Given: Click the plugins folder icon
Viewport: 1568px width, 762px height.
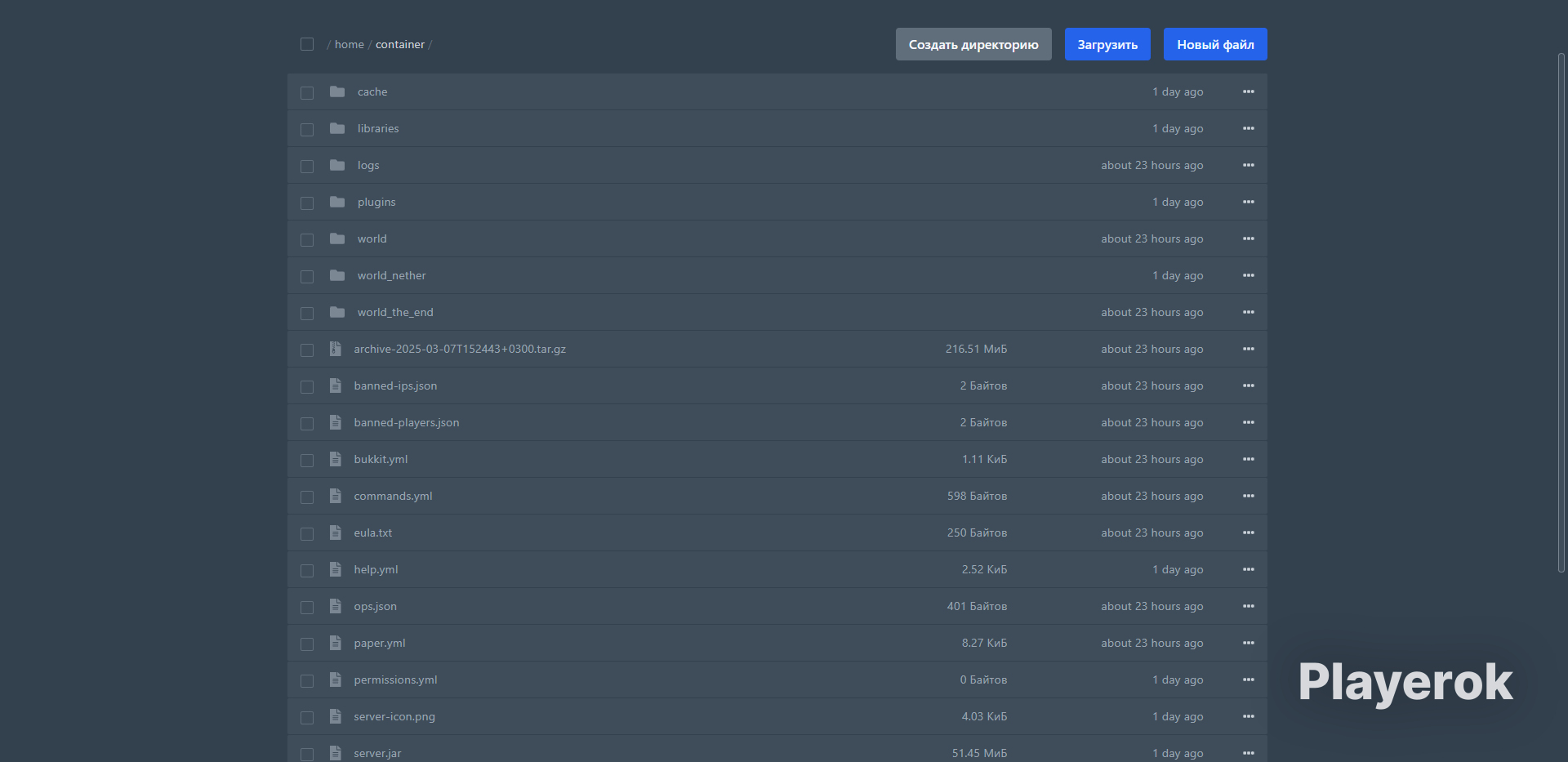Looking at the screenshot, I should pyautogui.click(x=337, y=202).
